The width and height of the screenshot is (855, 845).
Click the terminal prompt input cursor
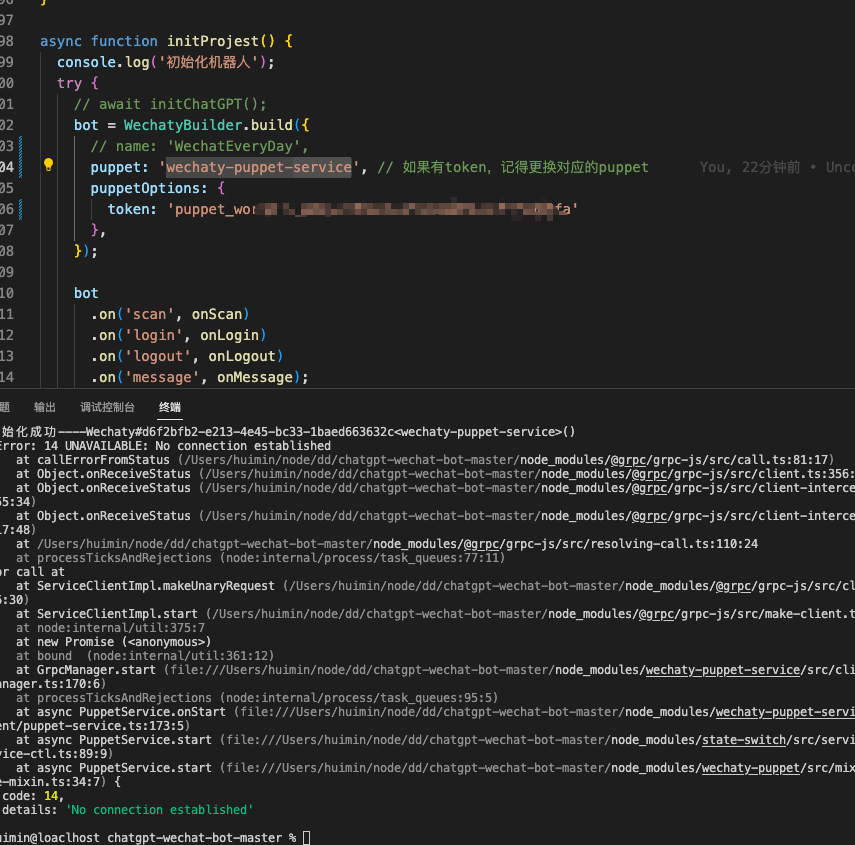(x=306, y=838)
